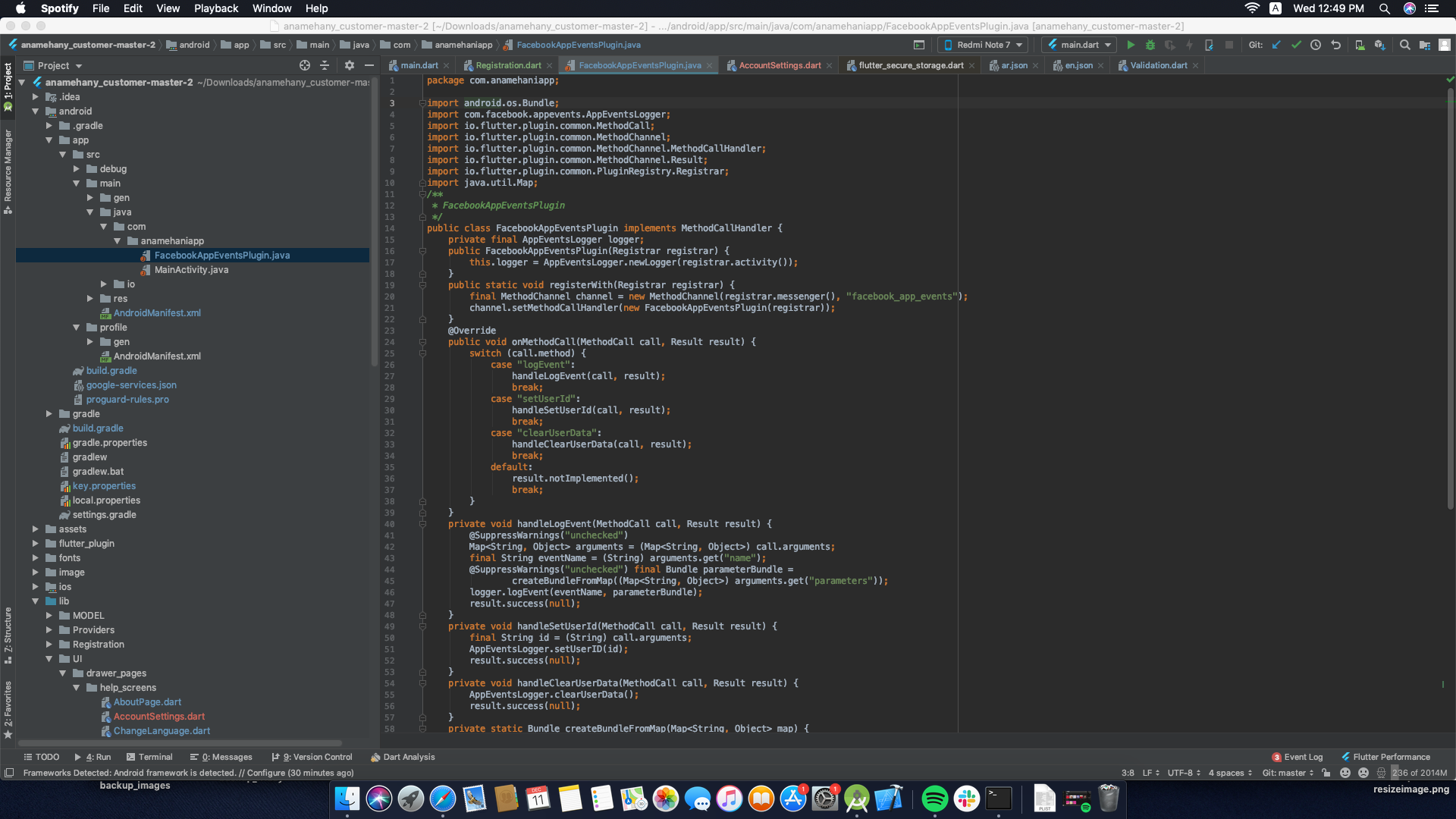
Task: Open Search Everywhere with the magnifier icon
Action: 1405,45
